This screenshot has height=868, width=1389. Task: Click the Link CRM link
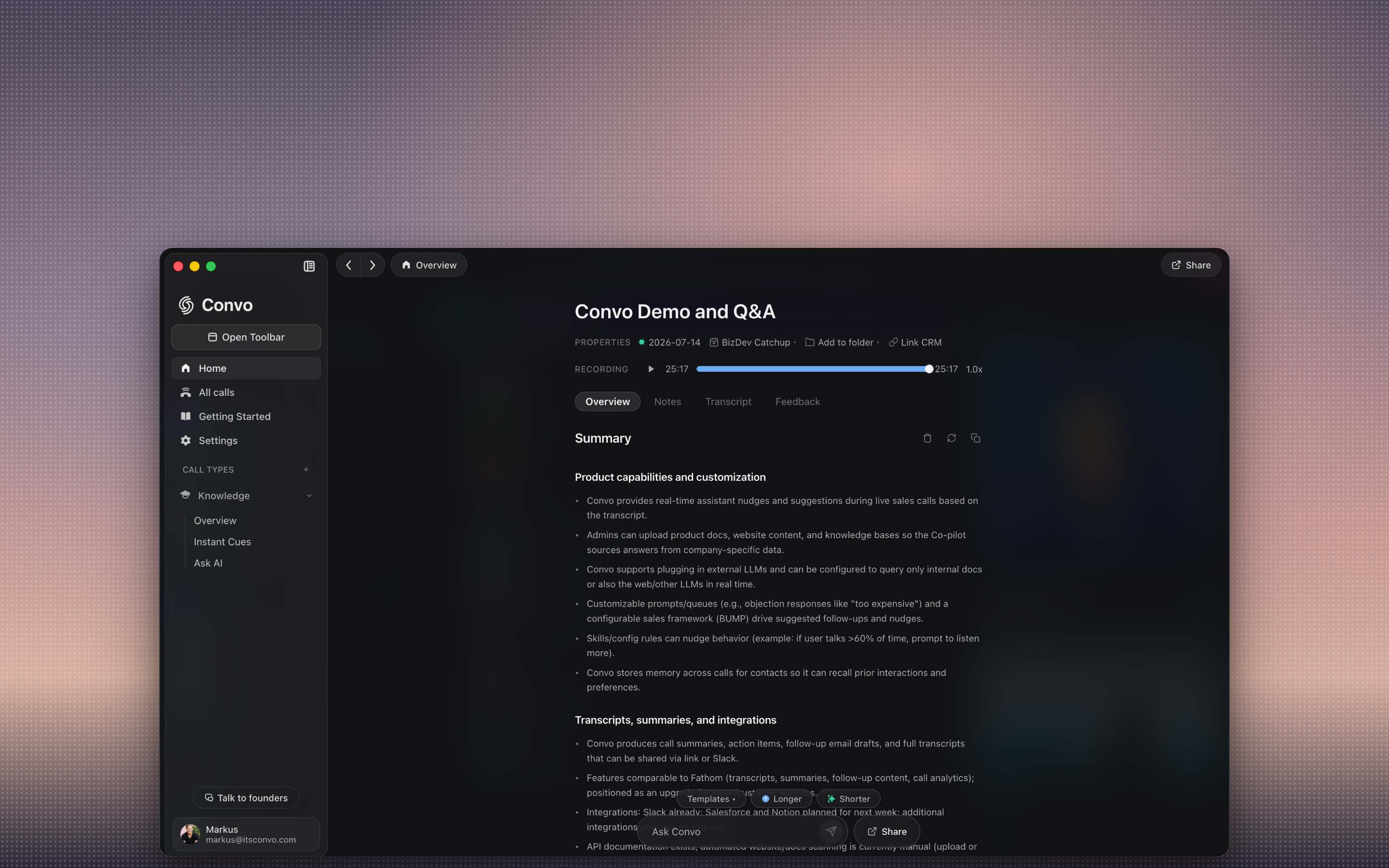(915, 342)
